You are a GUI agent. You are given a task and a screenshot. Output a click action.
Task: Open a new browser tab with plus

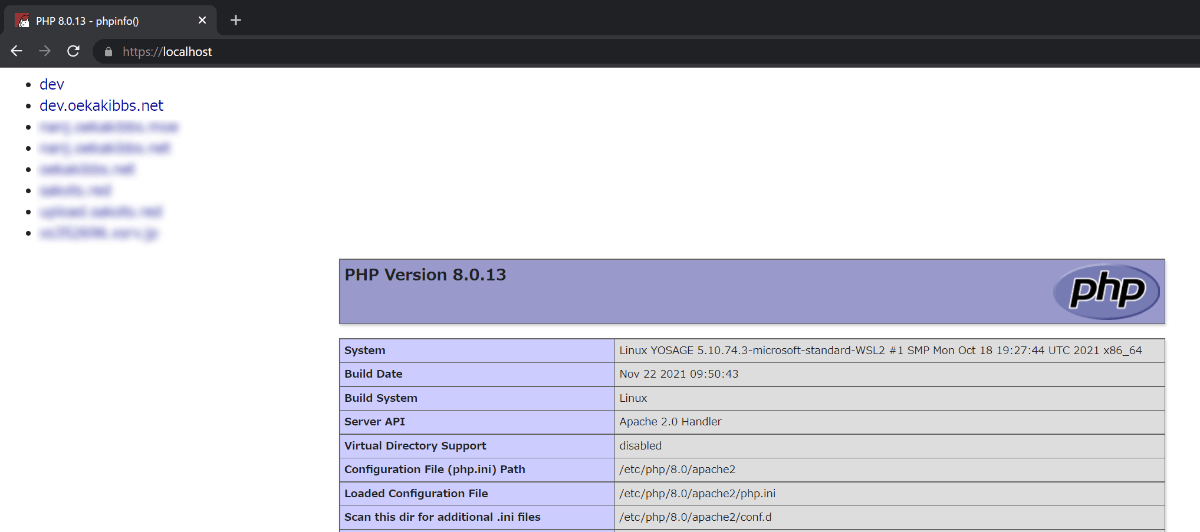click(x=236, y=20)
